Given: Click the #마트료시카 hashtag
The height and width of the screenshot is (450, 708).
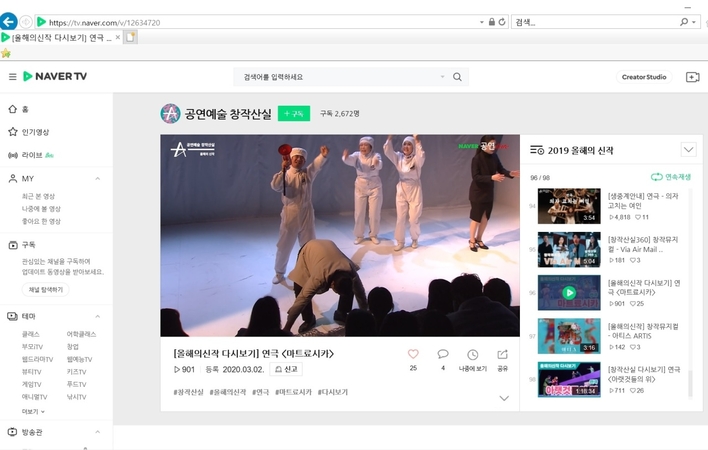Looking at the screenshot, I should (293, 392).
